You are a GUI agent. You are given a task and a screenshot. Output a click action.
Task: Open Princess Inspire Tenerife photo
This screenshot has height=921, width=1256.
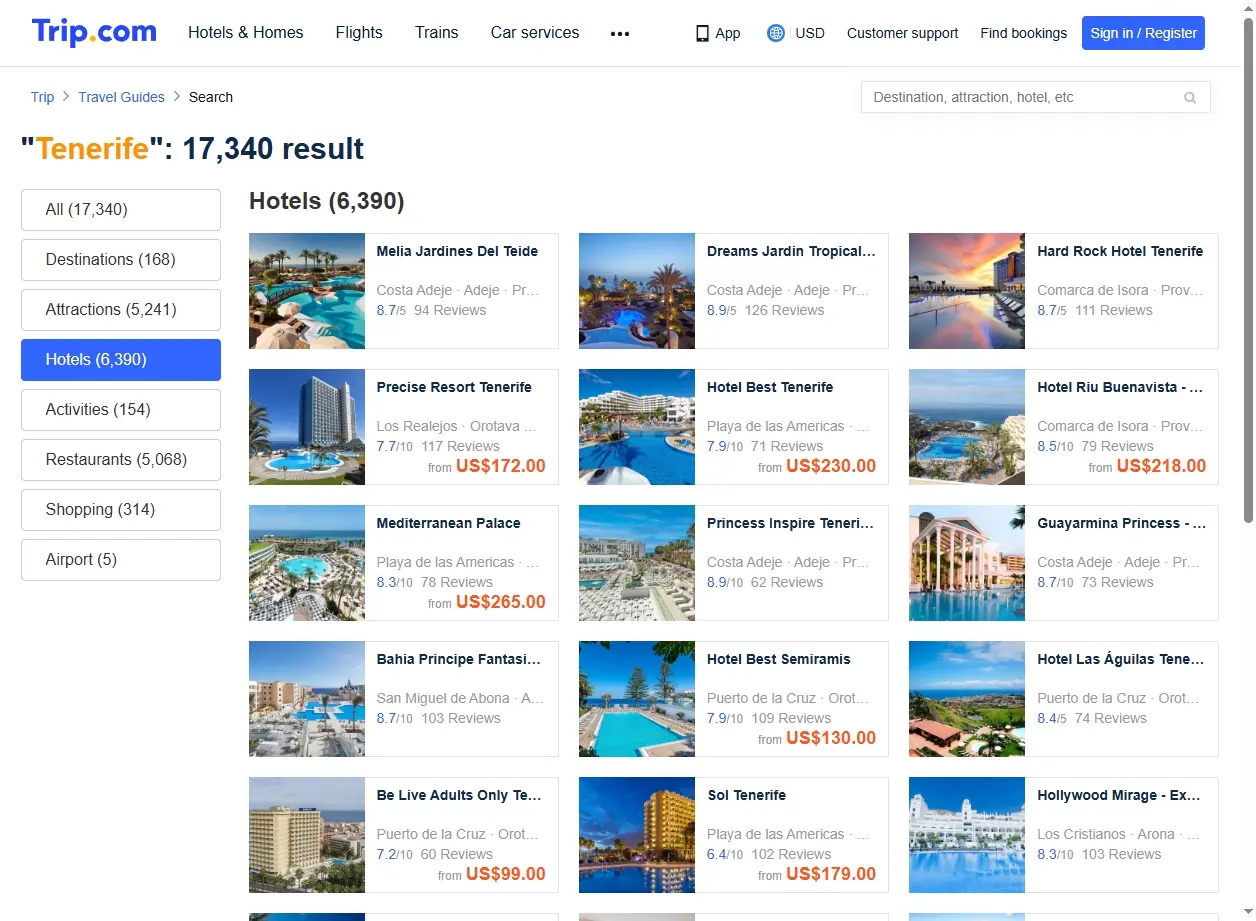click(x=637, y=563)
